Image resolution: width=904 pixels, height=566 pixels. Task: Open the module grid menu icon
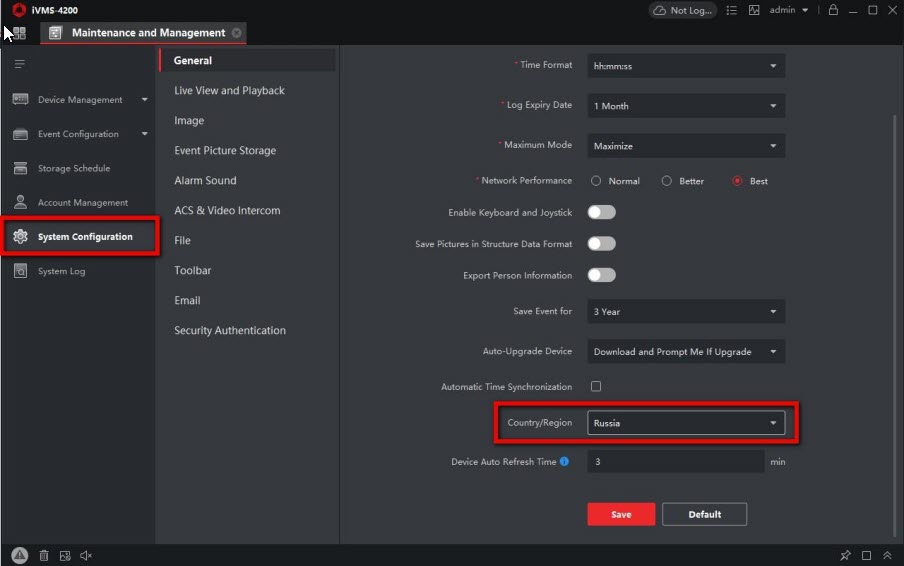pyautogui.click(x=18, y=33)
